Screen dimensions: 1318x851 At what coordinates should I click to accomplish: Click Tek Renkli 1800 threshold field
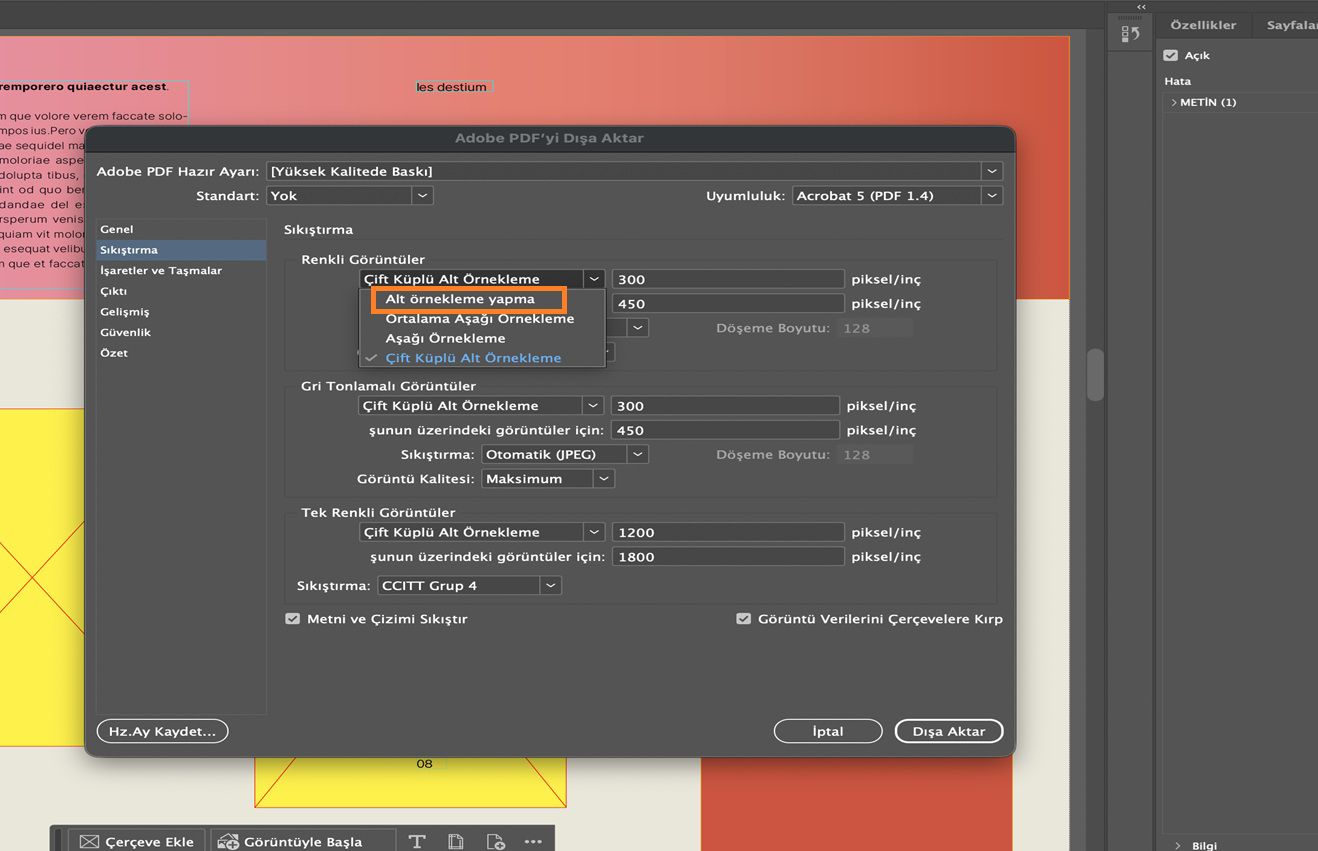[728, 557]
